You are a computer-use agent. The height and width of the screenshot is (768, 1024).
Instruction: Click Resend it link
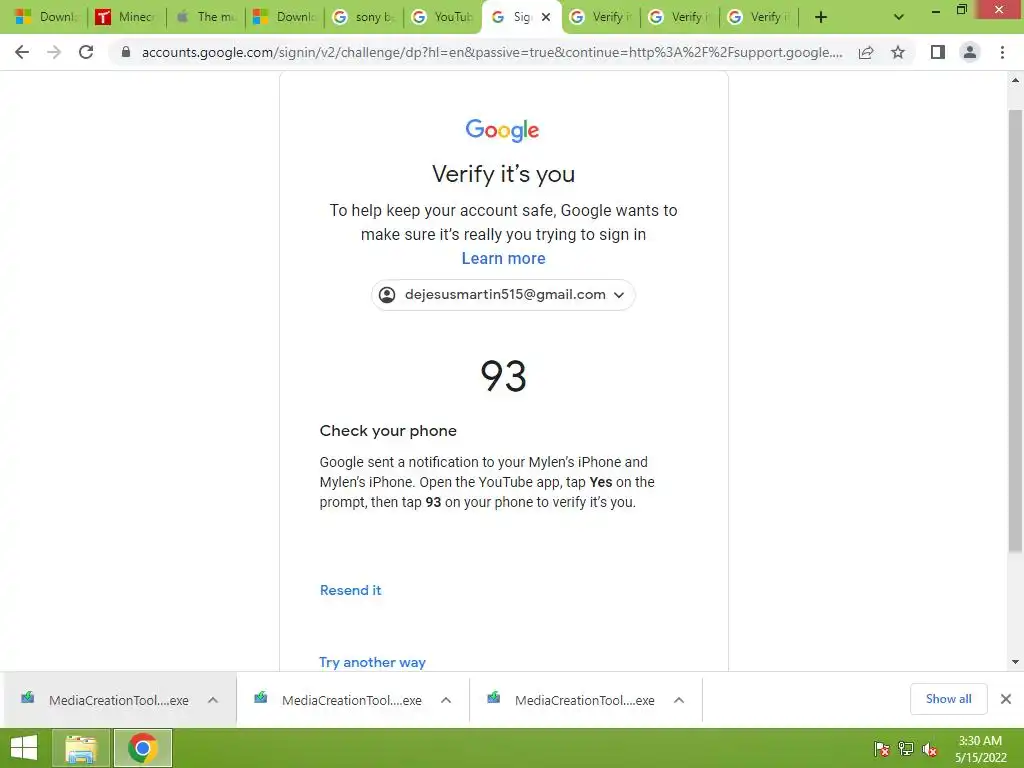pyautogui.click(x=350, y=590)
